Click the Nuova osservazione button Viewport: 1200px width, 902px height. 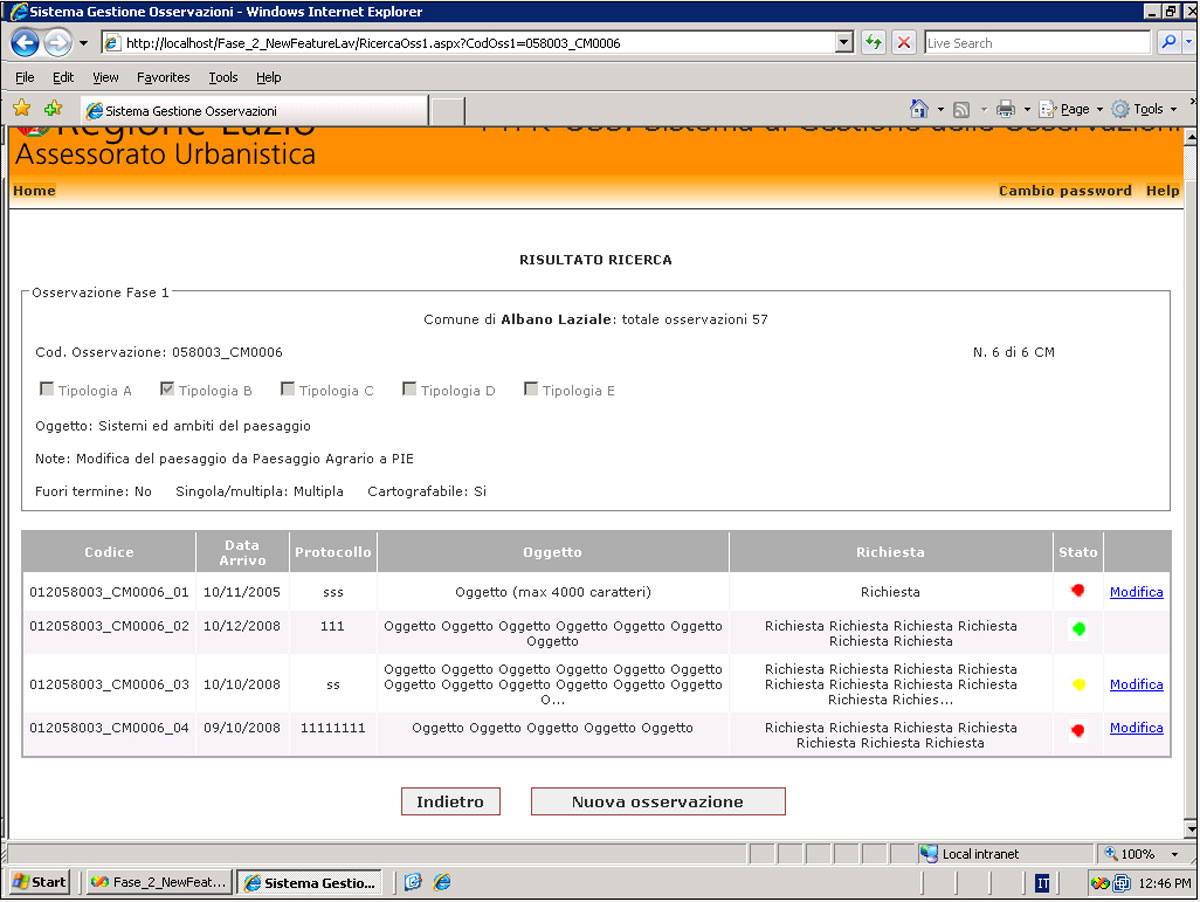pos(657,802)
